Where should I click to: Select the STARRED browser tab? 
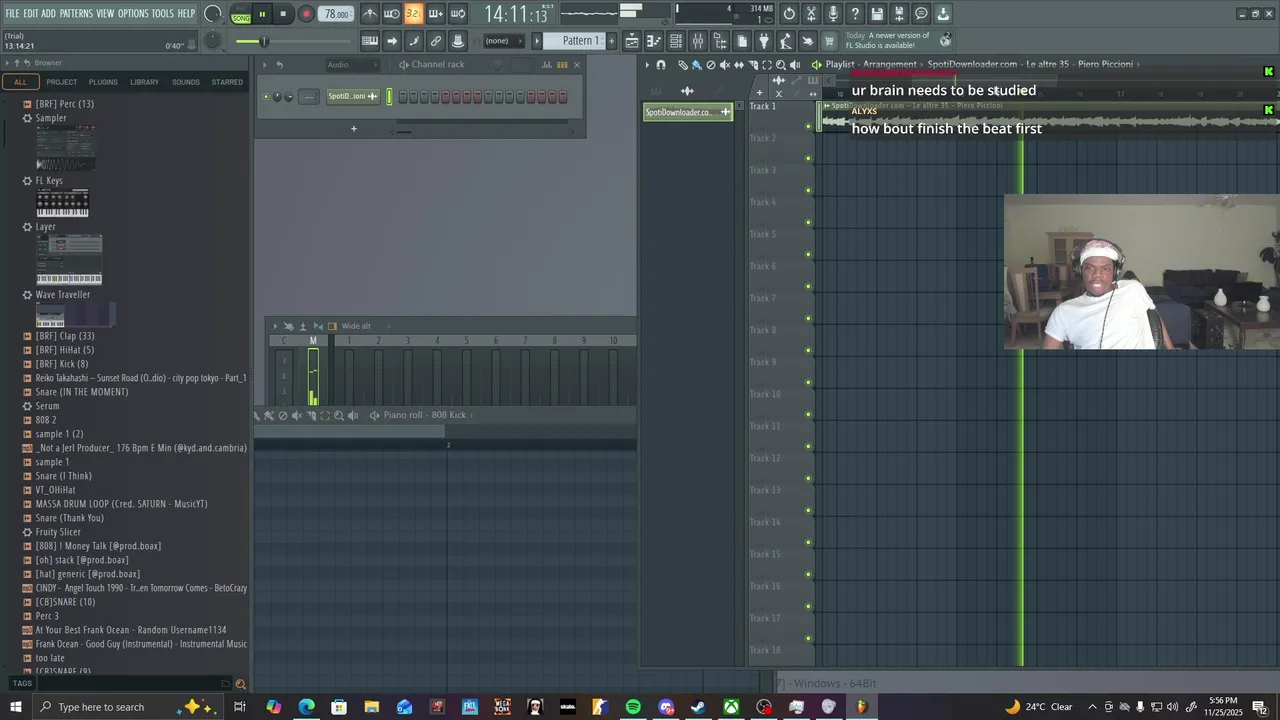(x=227, y=82)
